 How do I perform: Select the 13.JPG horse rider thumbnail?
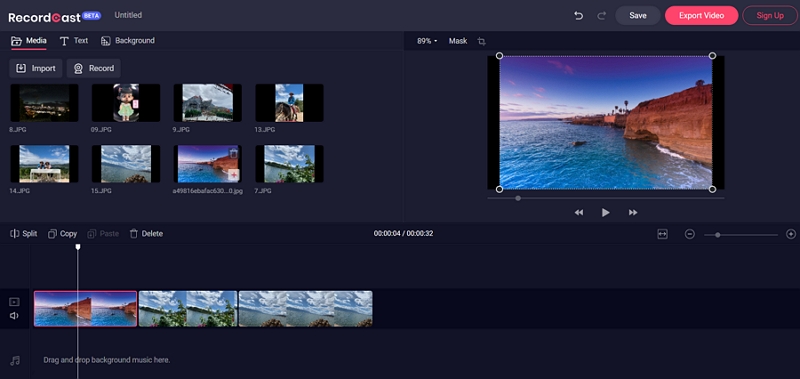click(289, 103)
